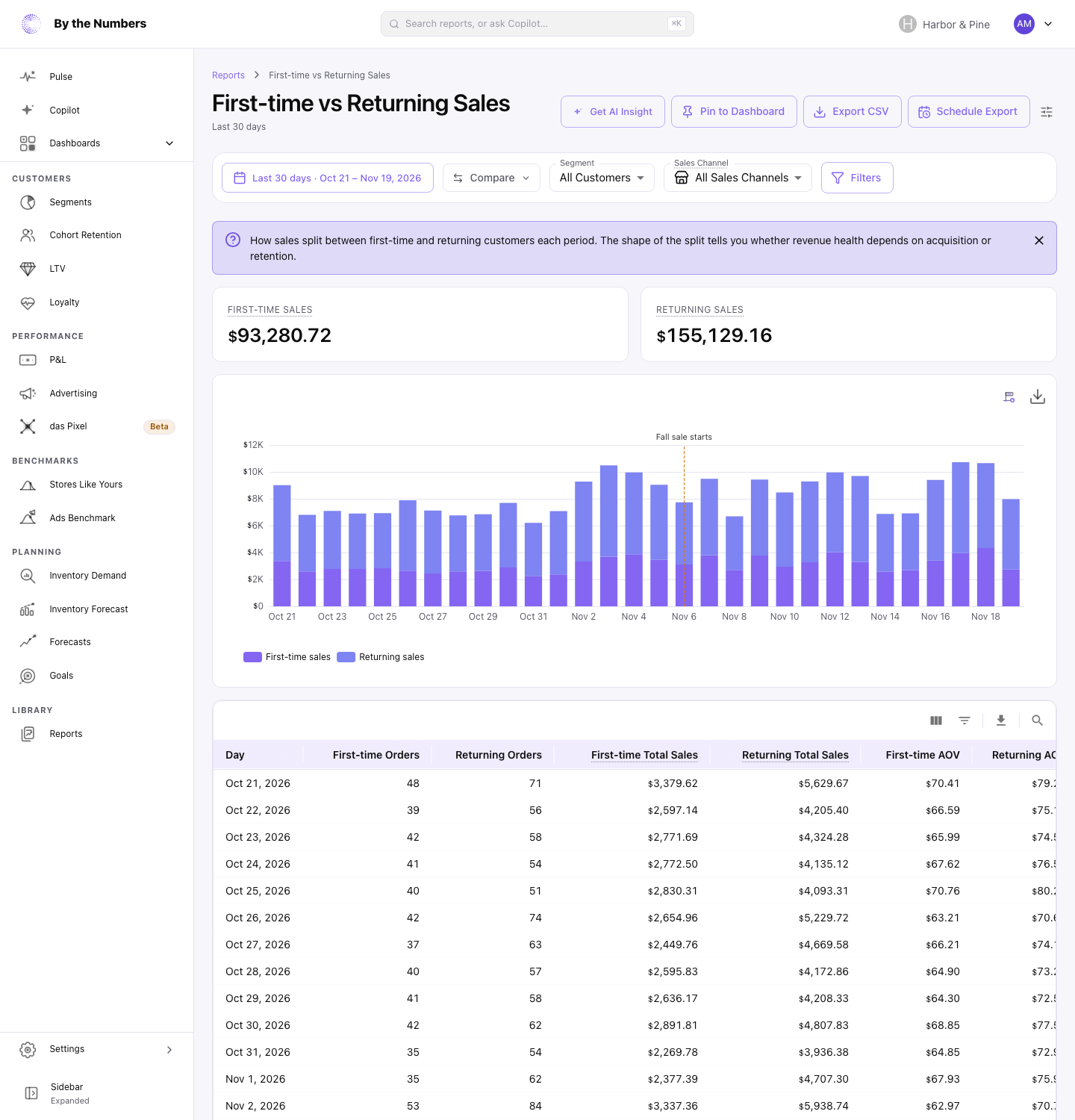Image resolution: width=1075 pixels, height=1120 pixels.
Task: Click the table columns icon
Action: point(936,721)
